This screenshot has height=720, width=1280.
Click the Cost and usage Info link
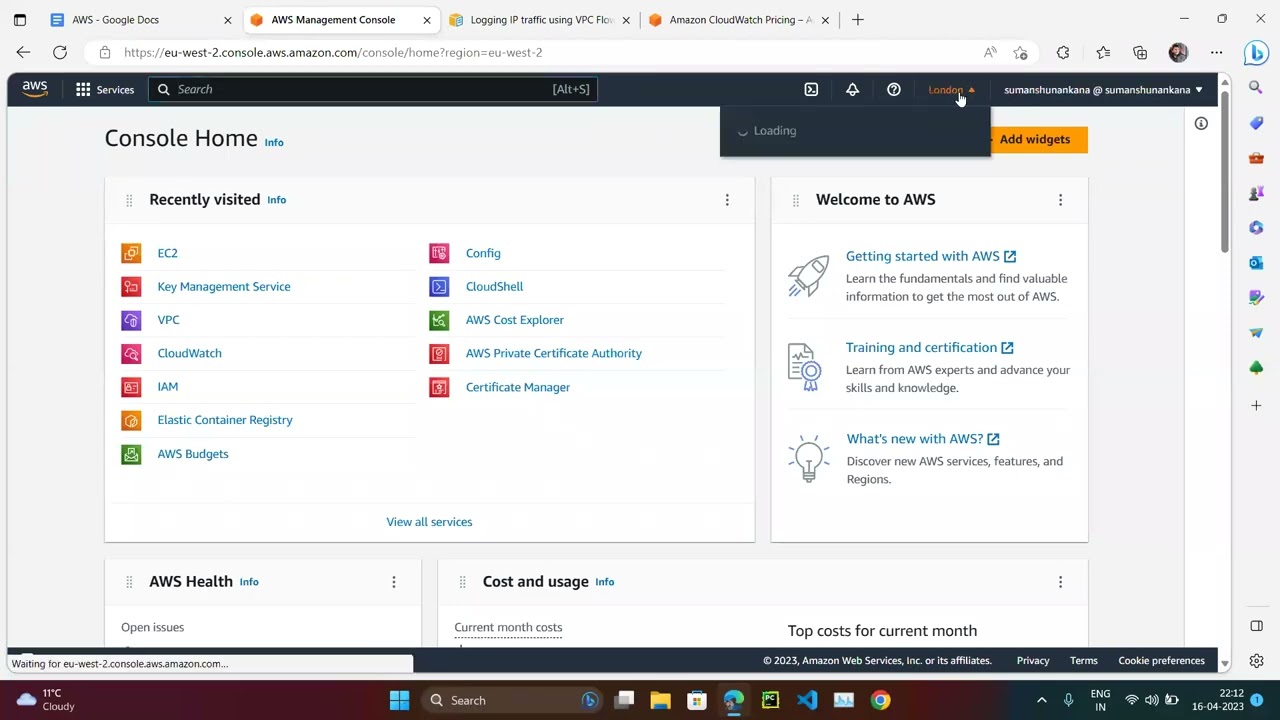click(605, 582)
